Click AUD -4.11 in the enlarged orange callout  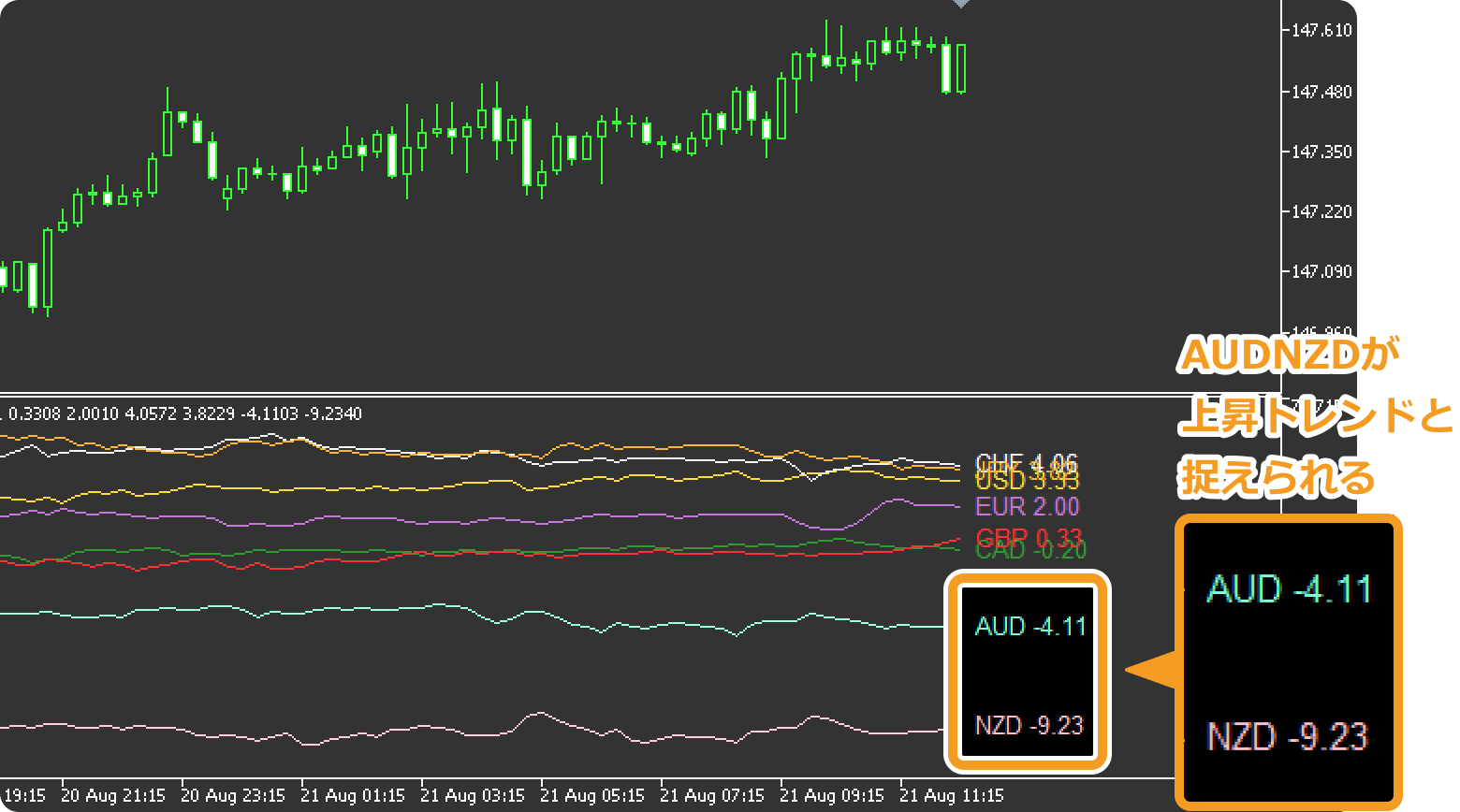(1289, 589)
